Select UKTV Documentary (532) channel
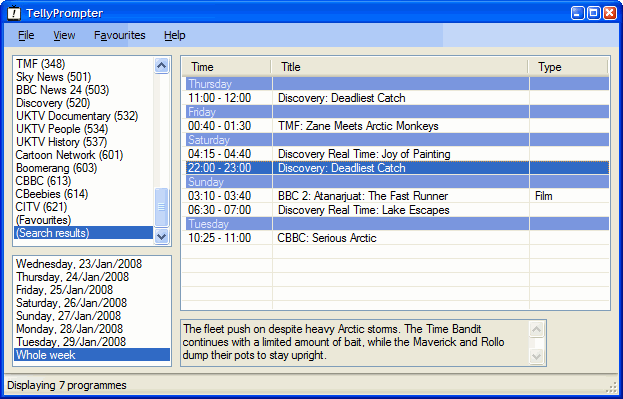Screen dimensions: 623x399 (x=83, y=116)
